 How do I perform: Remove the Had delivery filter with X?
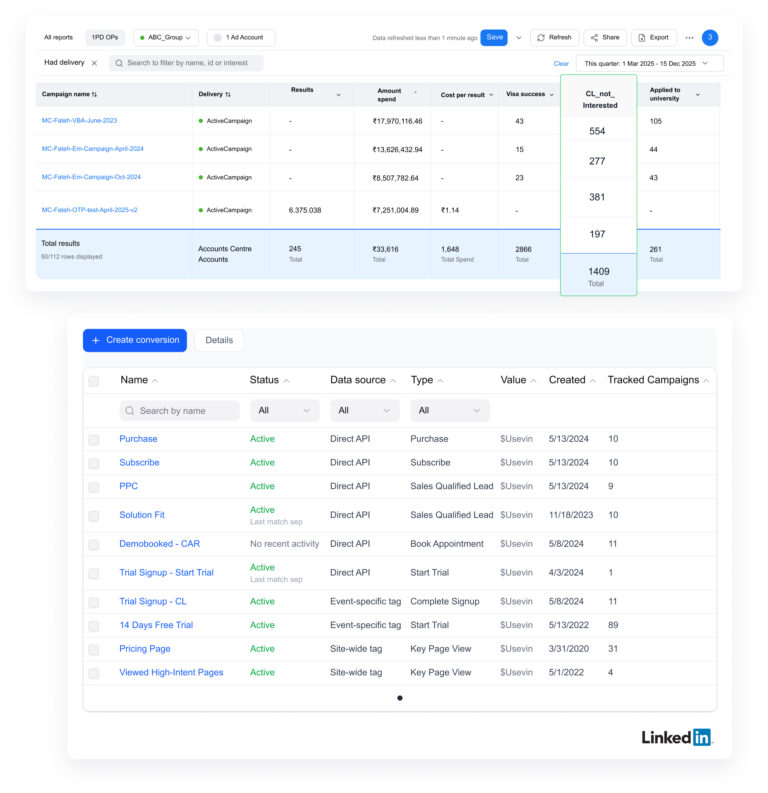click(x=94, y=63)
